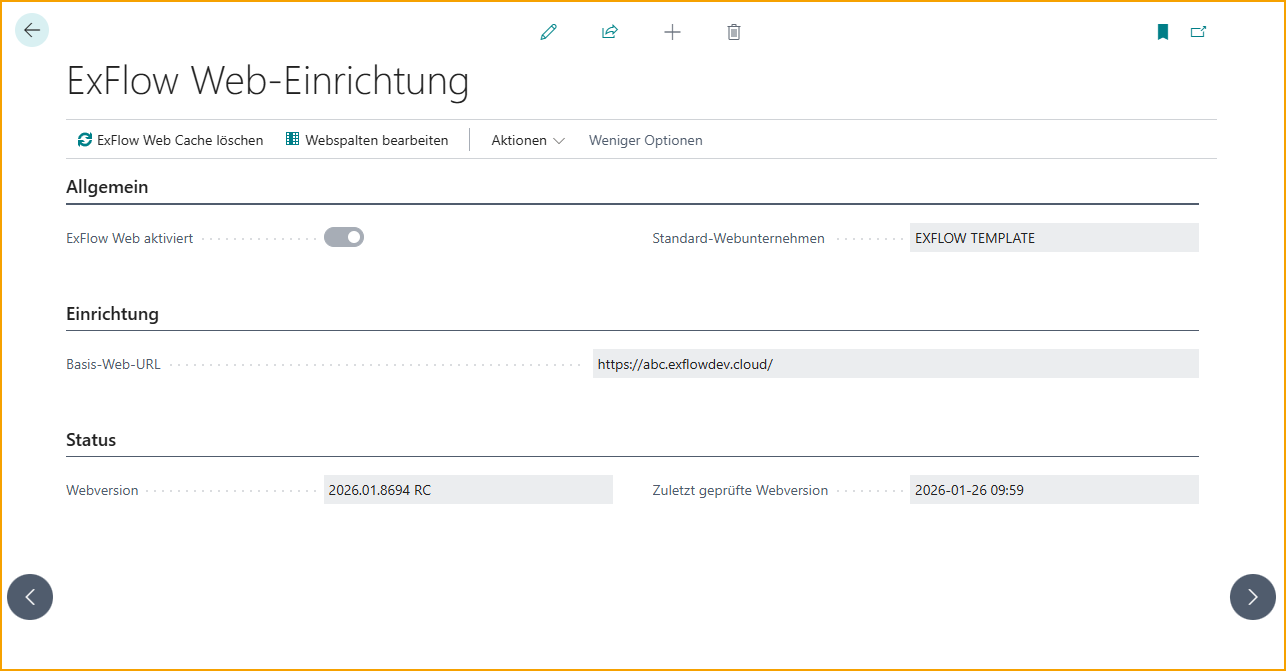Click the ExFlow Web aktiviert slider handle
The image size is (1286, 671).
click(x=355, y=237)
